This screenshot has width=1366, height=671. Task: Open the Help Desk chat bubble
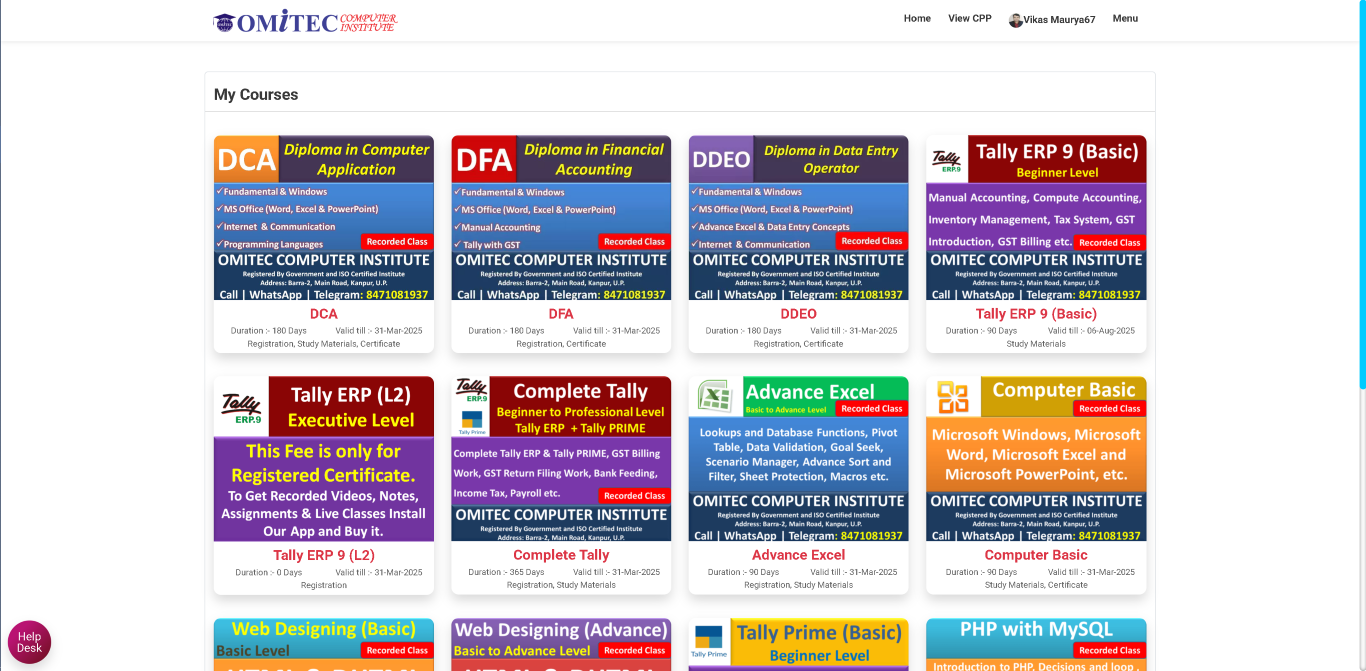[29, 642]
